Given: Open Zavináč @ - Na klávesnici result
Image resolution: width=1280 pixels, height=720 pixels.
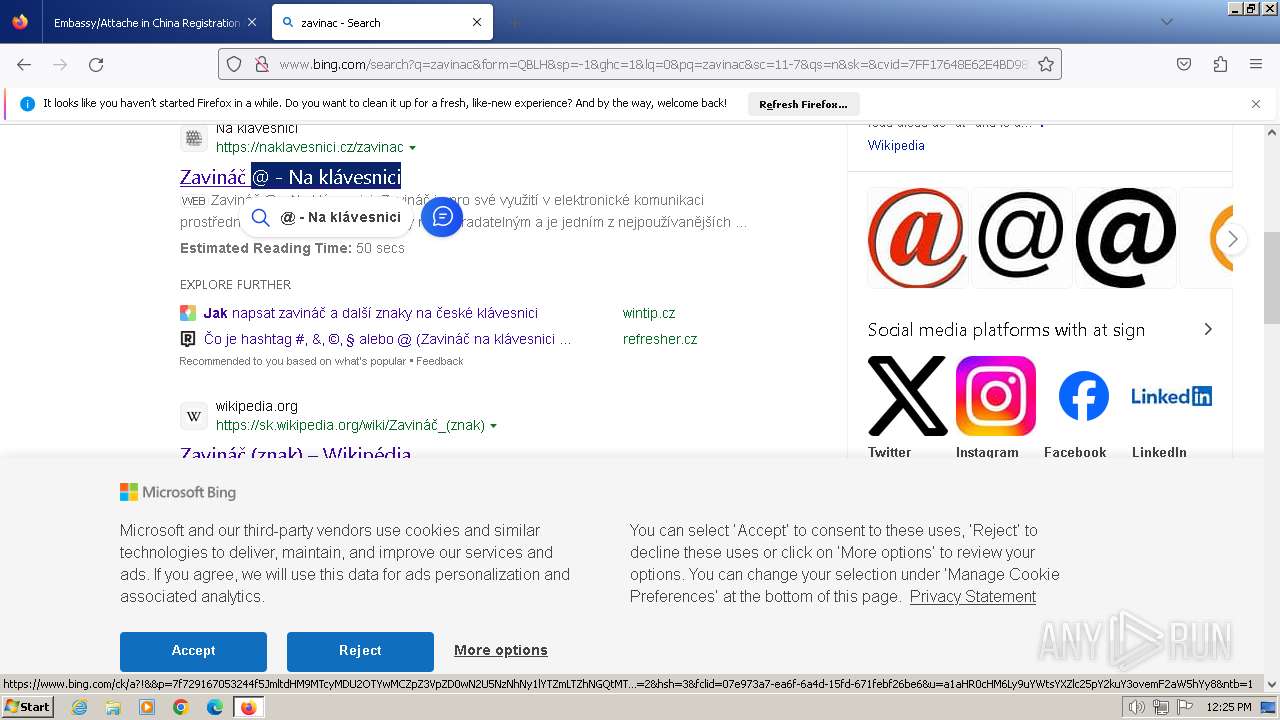Looking at the screenshot, I should coord(290,177).
